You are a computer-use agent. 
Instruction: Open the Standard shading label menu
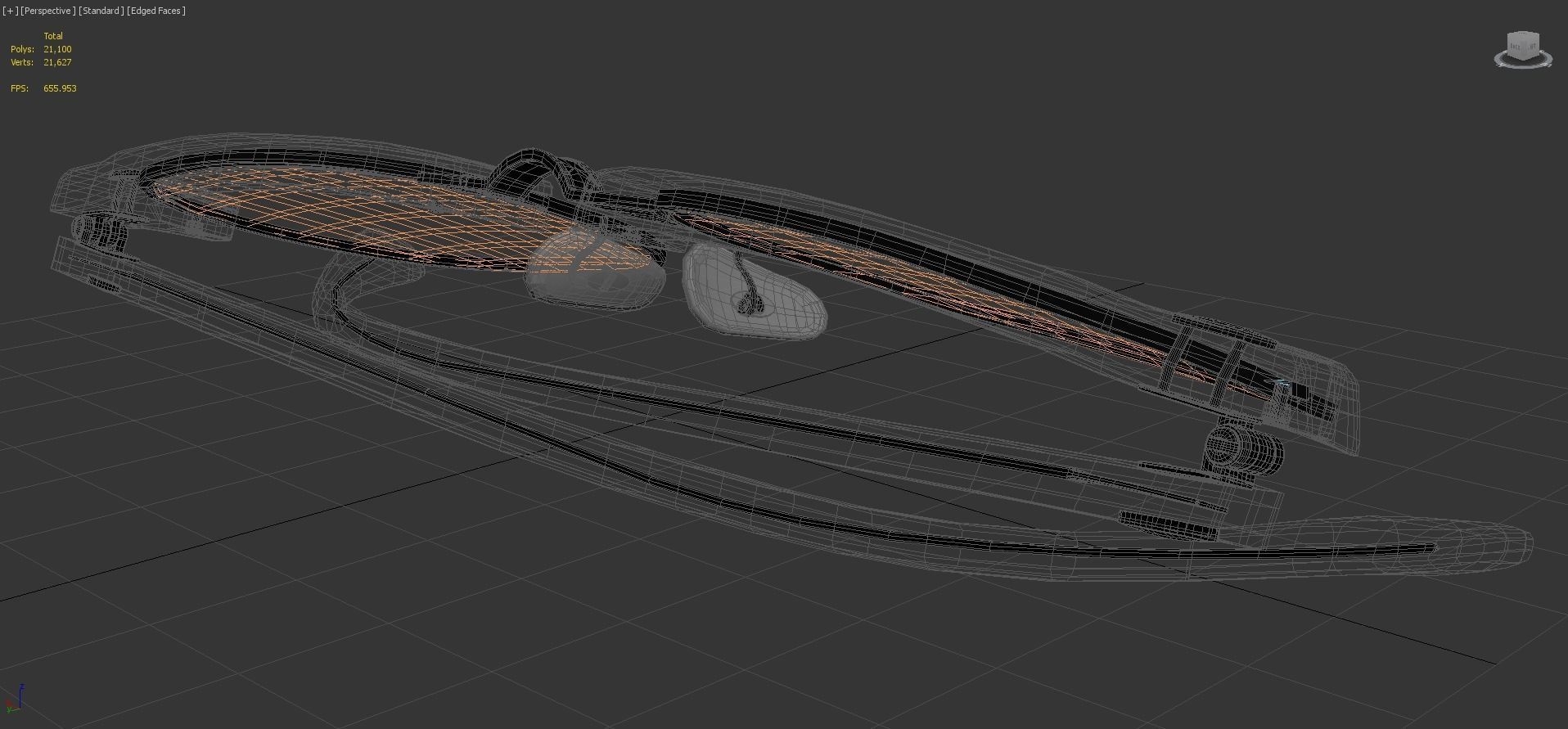coord(101,11)
